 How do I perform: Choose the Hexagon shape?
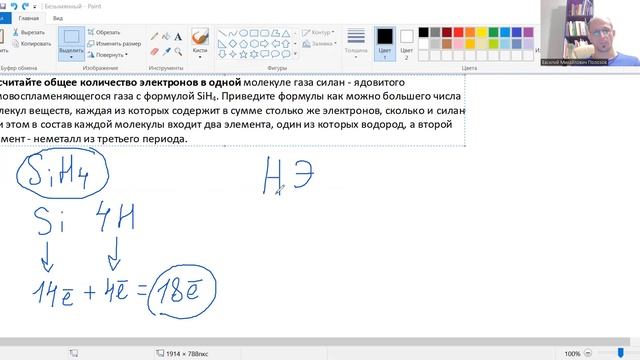click(x=254, y=44)
